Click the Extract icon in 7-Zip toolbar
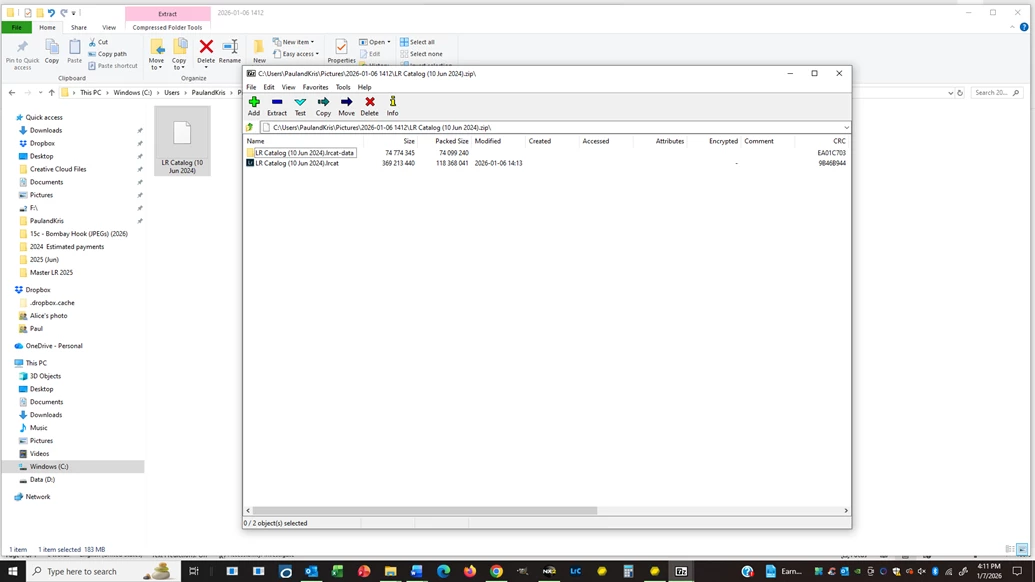 click(x=277, y=105)
